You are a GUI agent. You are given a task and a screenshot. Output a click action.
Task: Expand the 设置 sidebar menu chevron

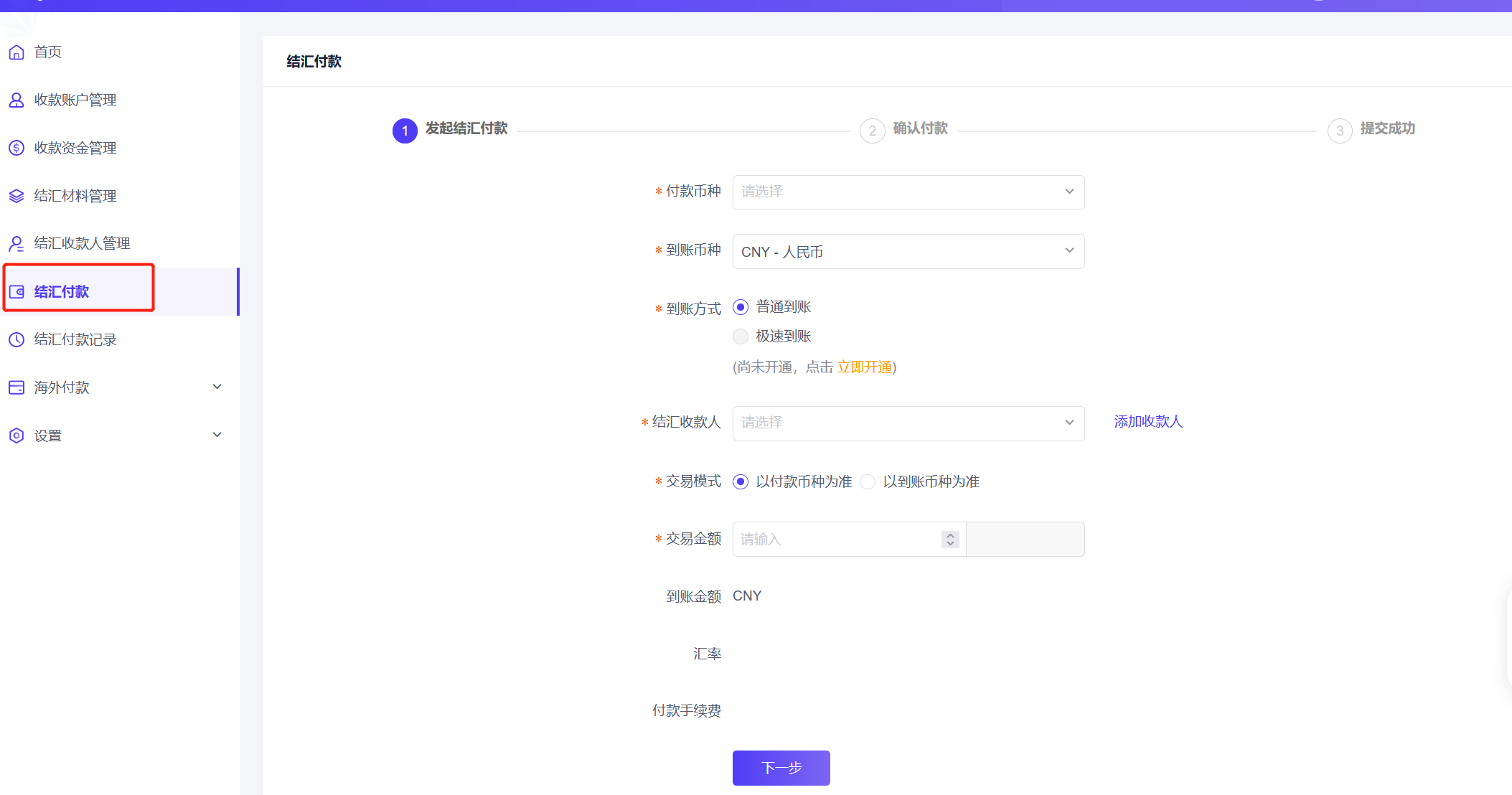[x=217, y=435]
